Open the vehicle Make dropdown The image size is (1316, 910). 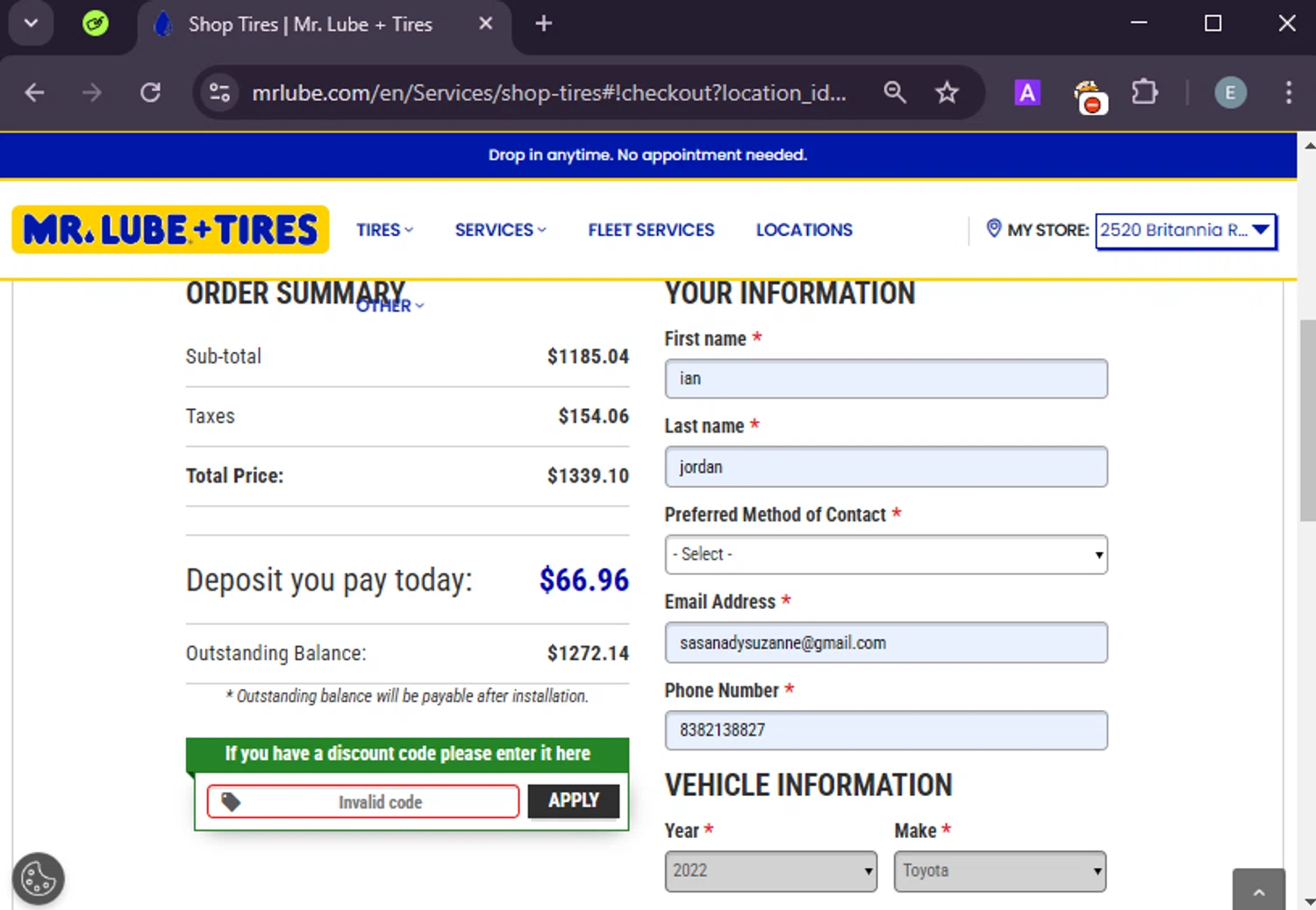click(1000, 871)
